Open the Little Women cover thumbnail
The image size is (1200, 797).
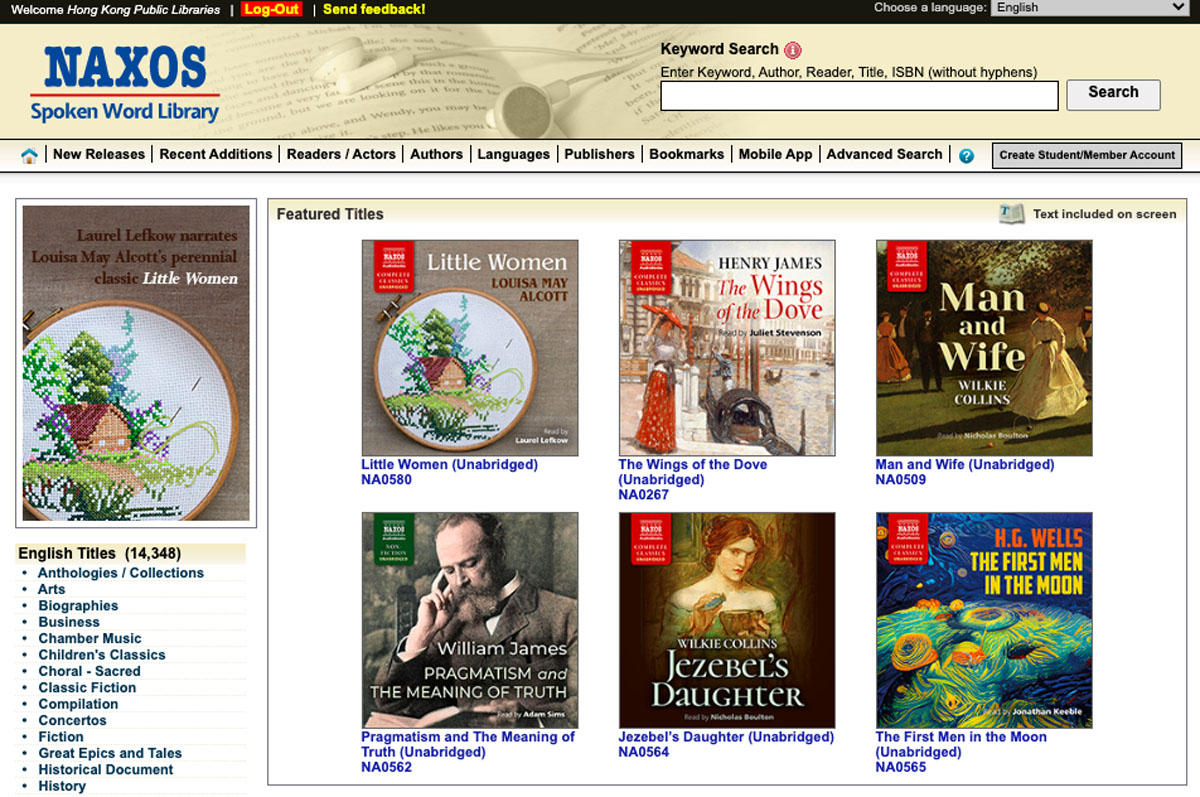click(x=470, y=347)
